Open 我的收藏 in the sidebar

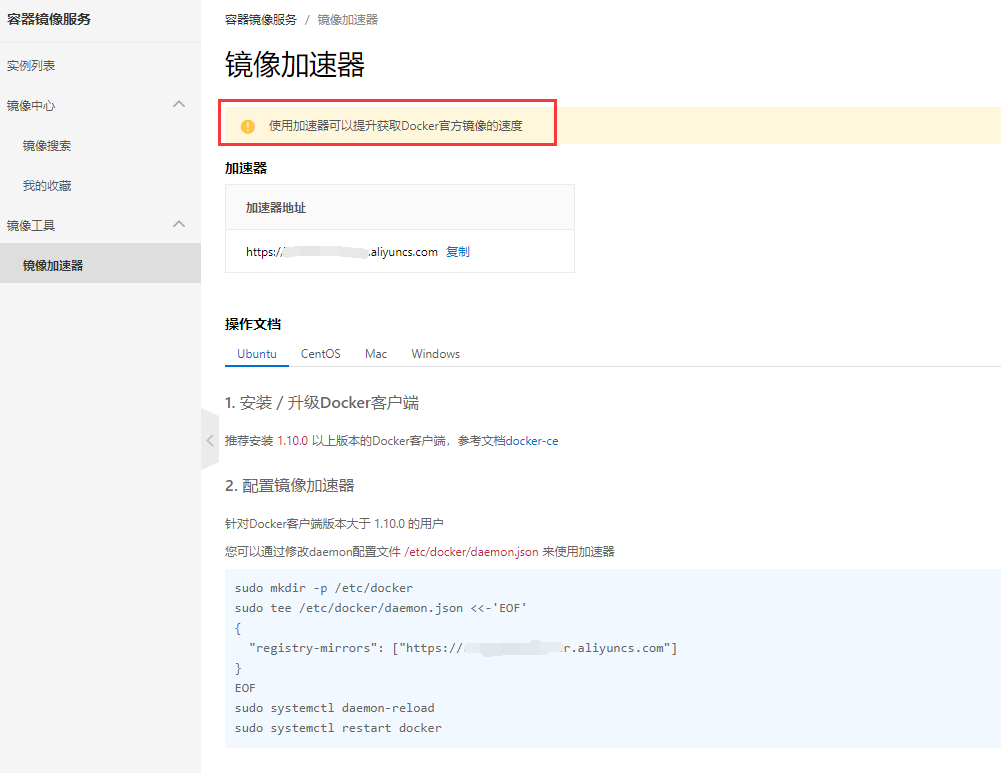[x=47, y=186]
